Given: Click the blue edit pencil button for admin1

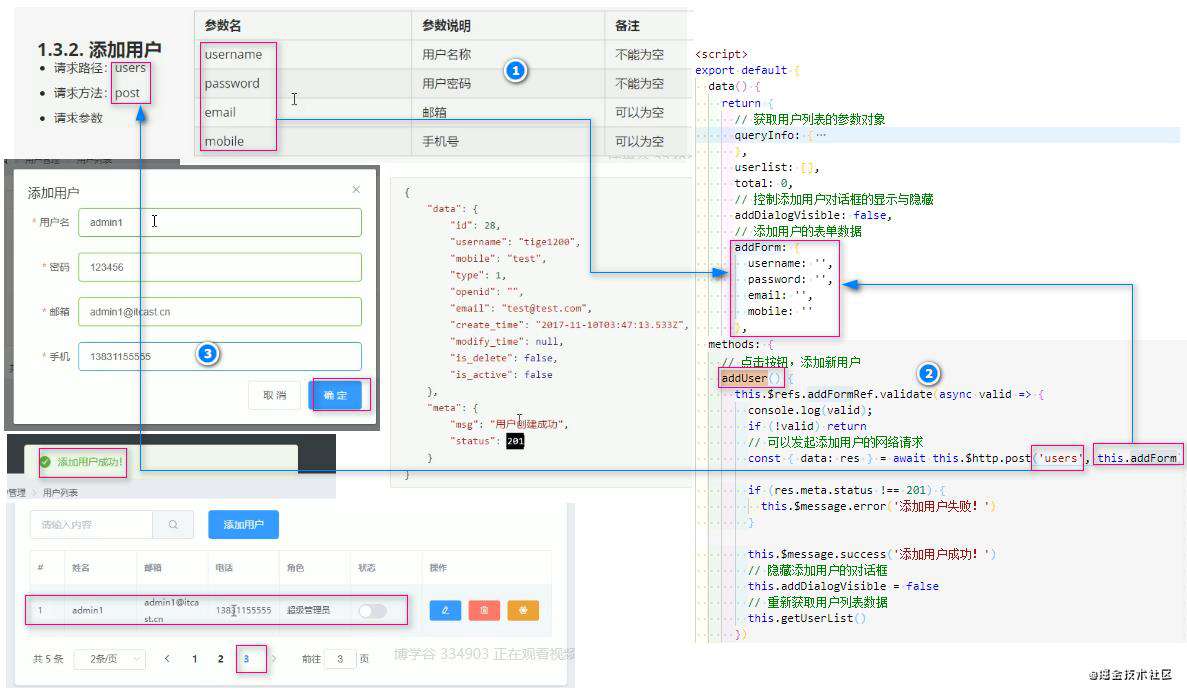Looking at the screenshot, I should (x=445, y=610).
